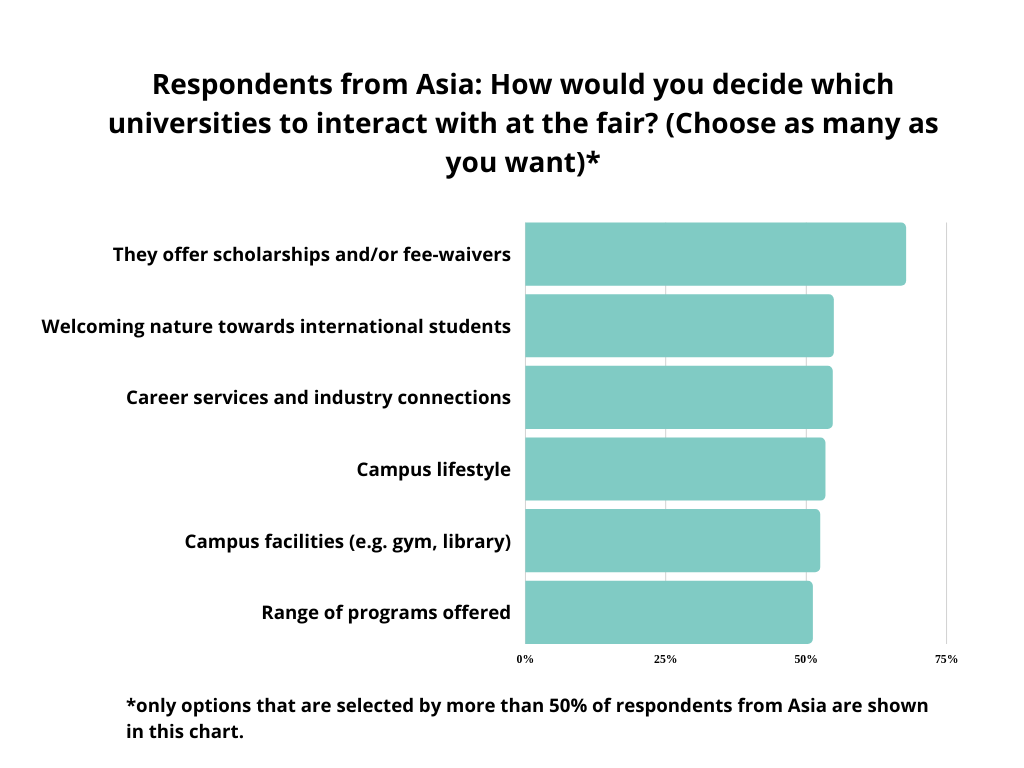Click the Campus facilities bar

pyautogui.click(x=673, y=541)
